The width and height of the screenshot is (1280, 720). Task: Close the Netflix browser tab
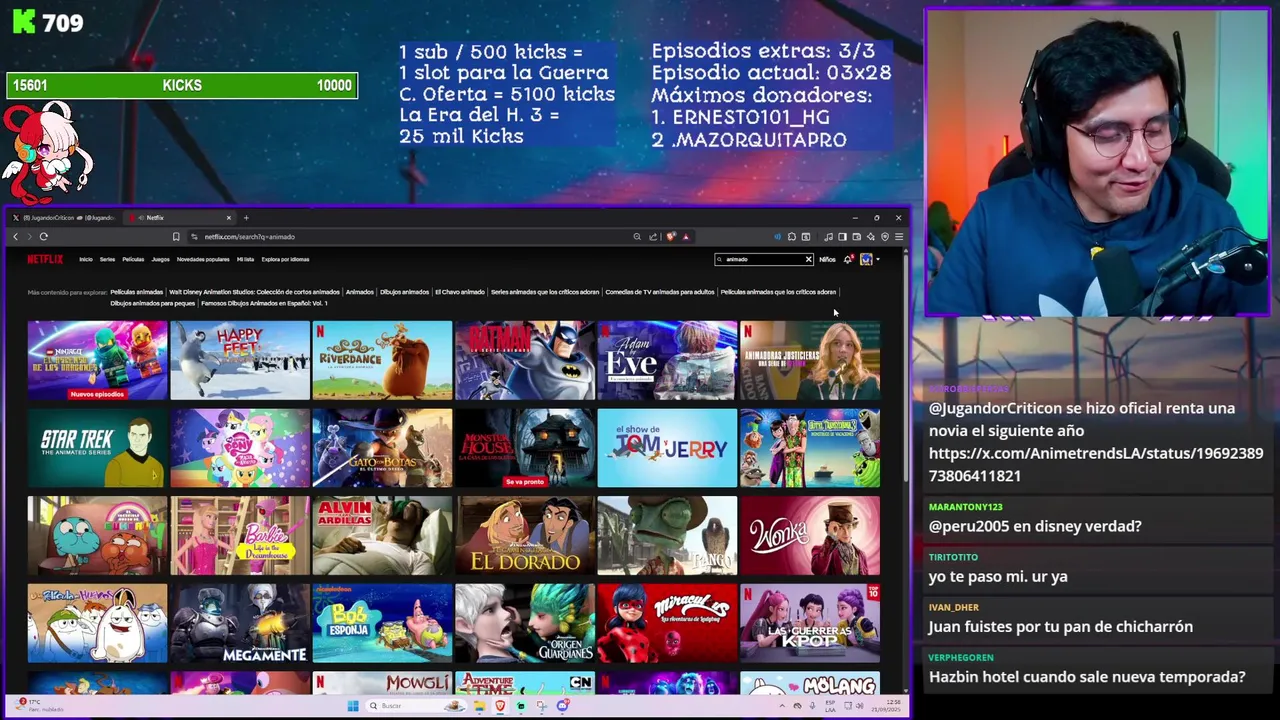(x=228, y=217)
